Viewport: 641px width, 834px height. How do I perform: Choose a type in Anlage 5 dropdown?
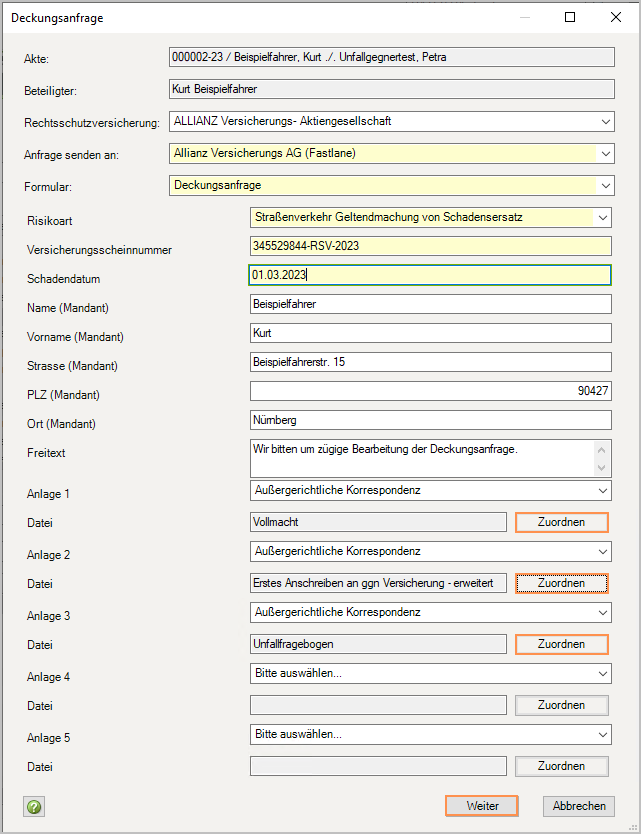point(430,735)
